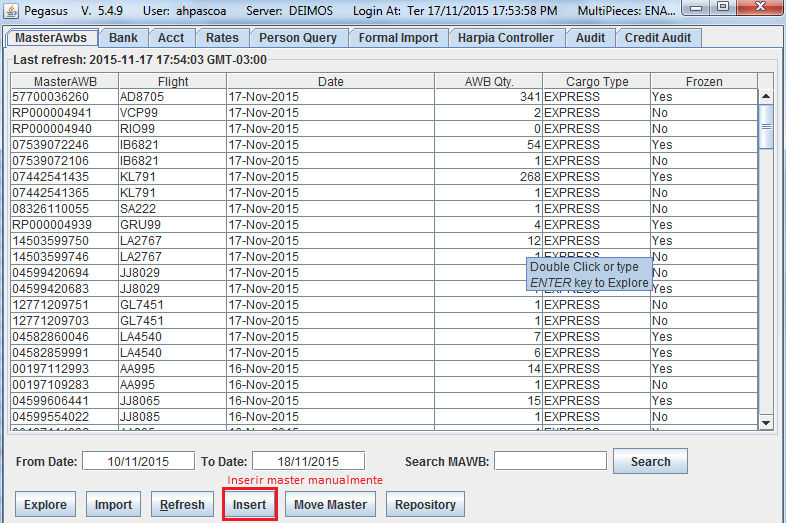Click the table scrollbar thumb
Screen dimensions: 786x523
pos(765,126)
